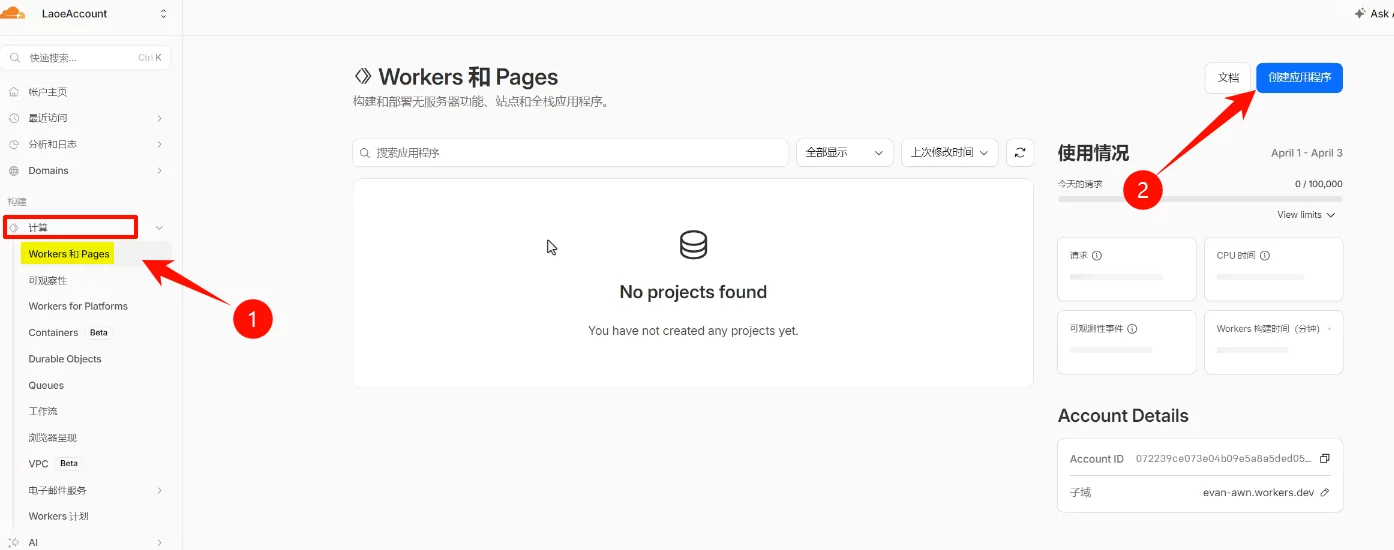
Task: Click info icon next to 可观测性事件
Action: tap(1132, 329)
